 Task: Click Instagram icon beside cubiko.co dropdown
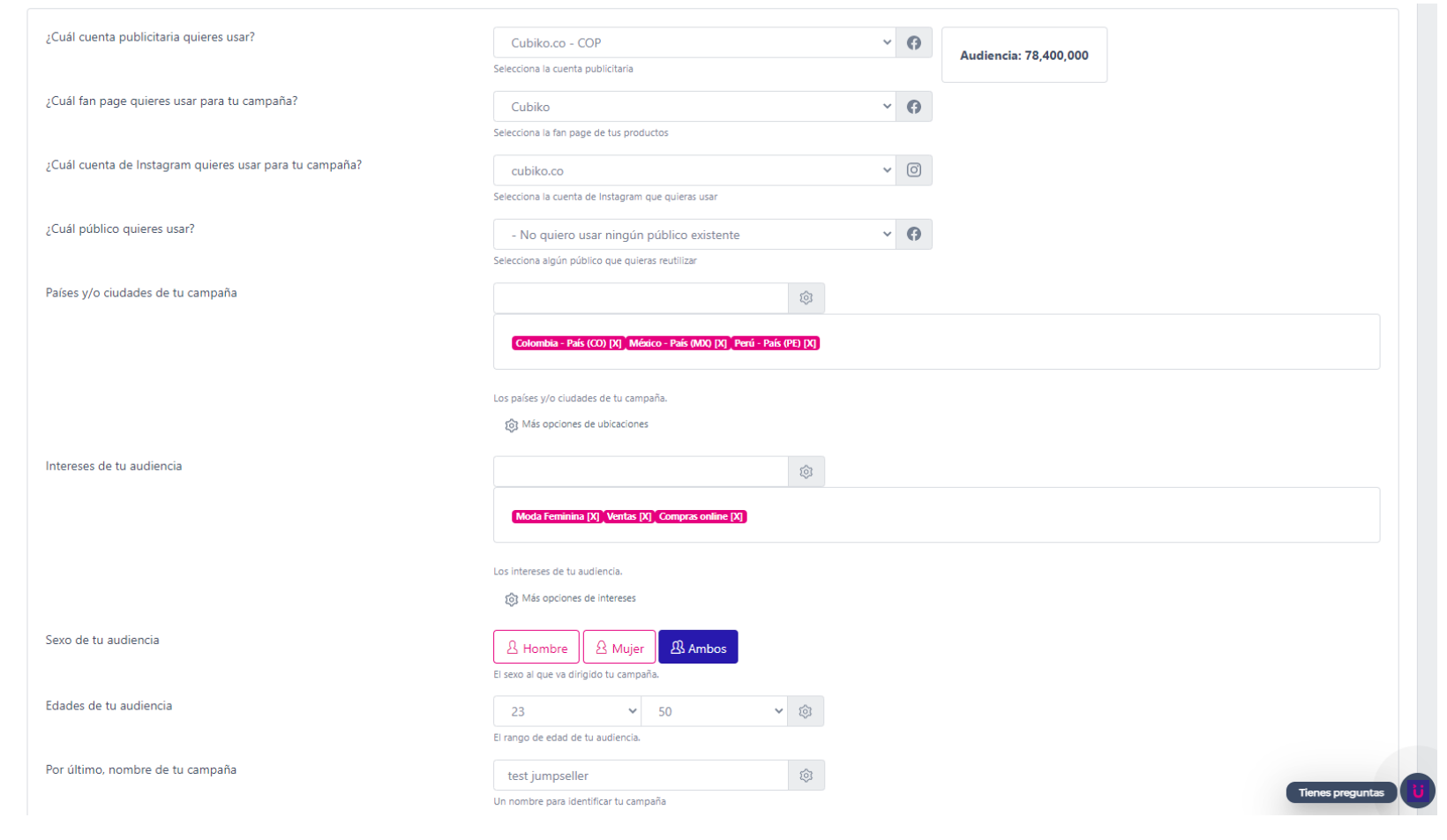coord(913,170)
